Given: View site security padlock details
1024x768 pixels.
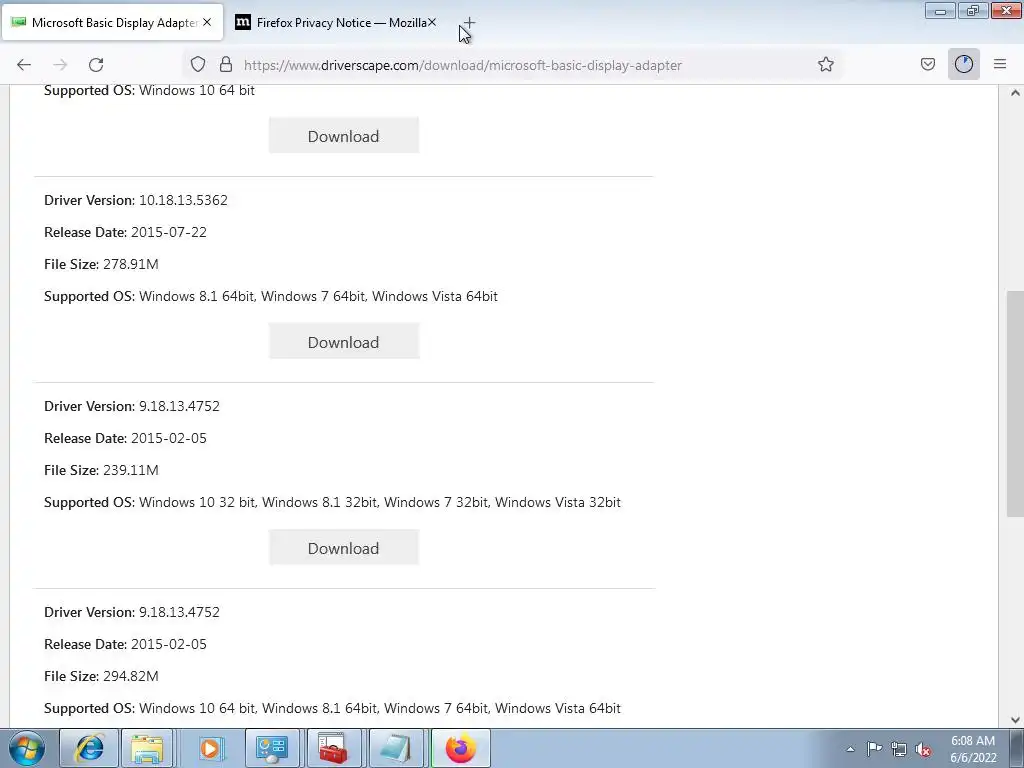Looking at the screenshot, I should pos(226,64).
